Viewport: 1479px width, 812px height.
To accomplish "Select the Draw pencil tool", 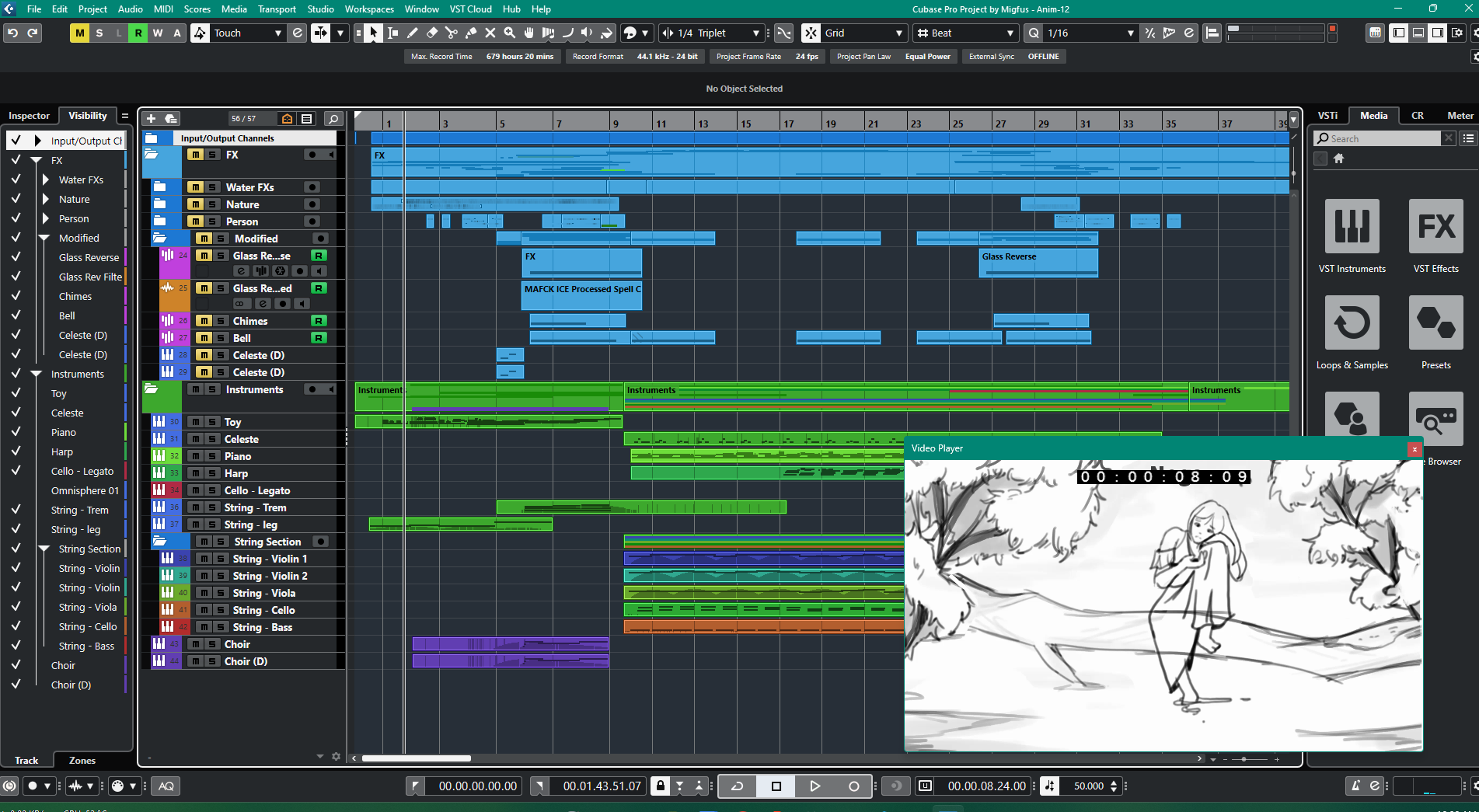I will coord(413,33).
